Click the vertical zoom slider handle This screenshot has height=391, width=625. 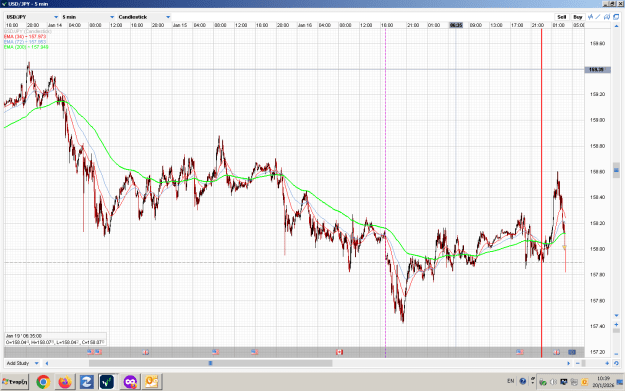coord(616,330)
